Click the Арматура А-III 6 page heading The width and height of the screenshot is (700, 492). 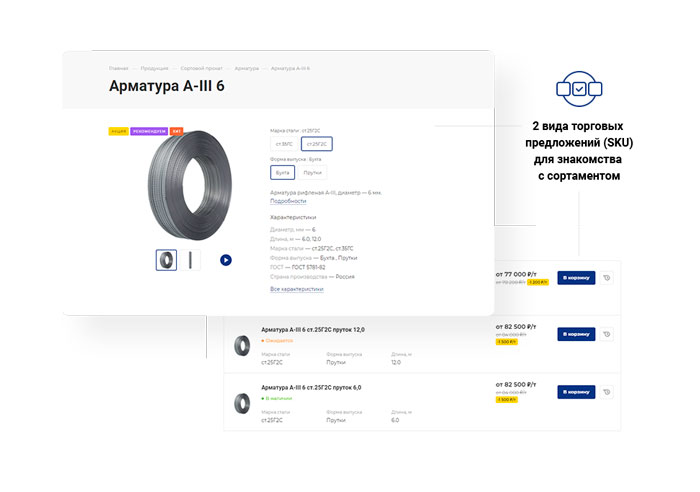(167, 86)
